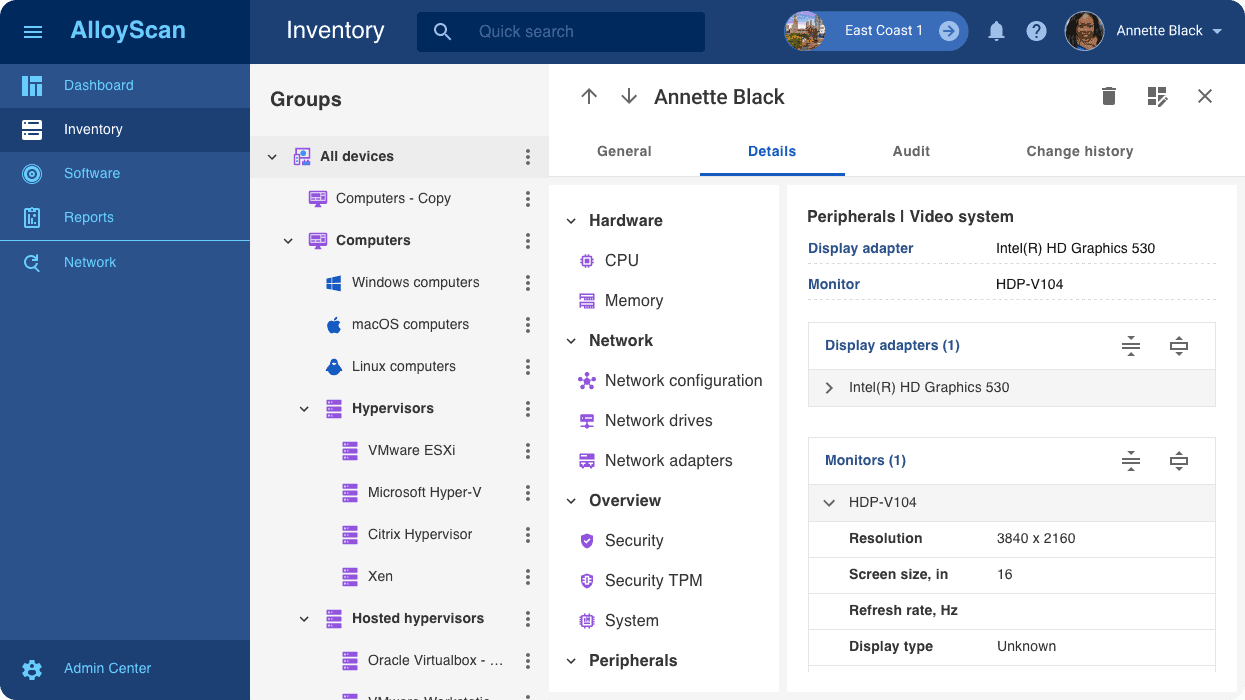Expand the Intel(R) HD Graphics 530 row
This screenshot has width=1245, height=700.
click(x=829, y=388)
